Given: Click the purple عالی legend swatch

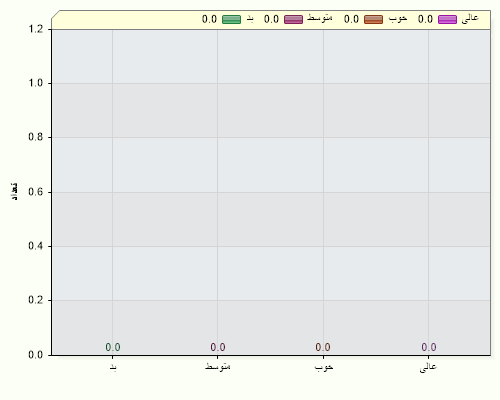Looking at the screenshot, I should click(447, 19).
